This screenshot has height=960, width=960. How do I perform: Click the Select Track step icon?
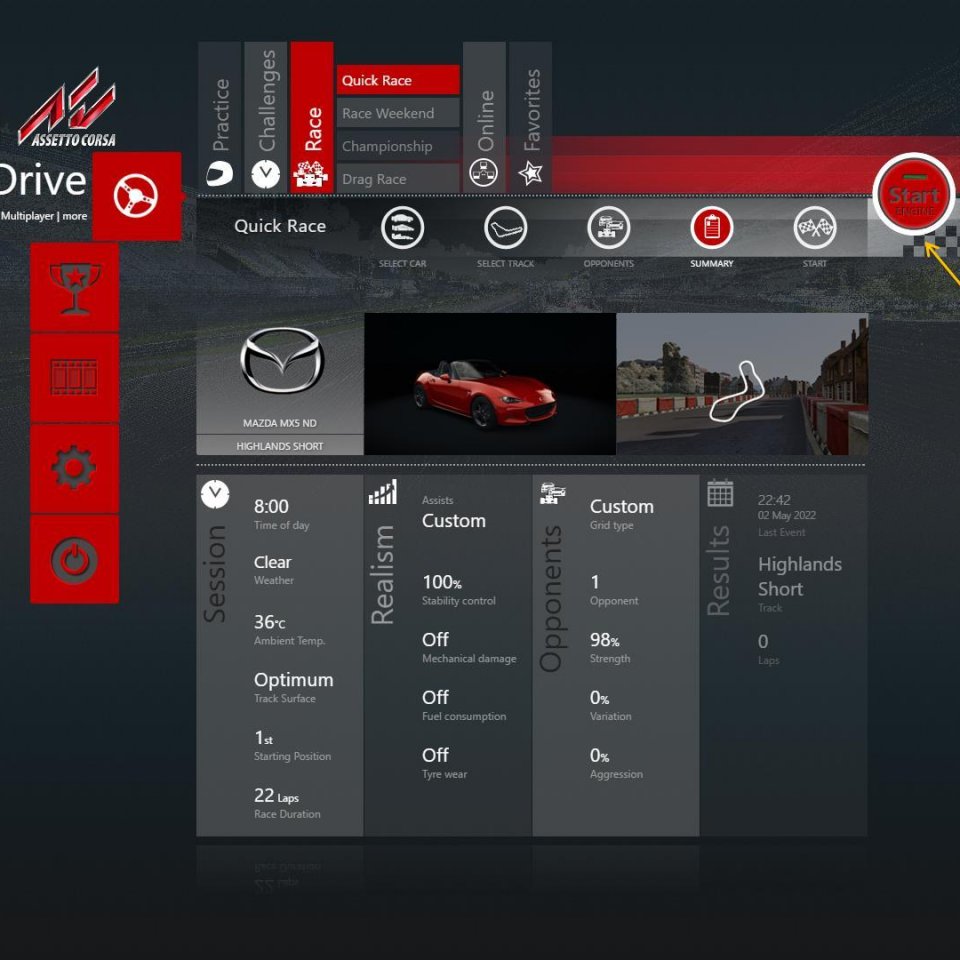pos(506,228)
